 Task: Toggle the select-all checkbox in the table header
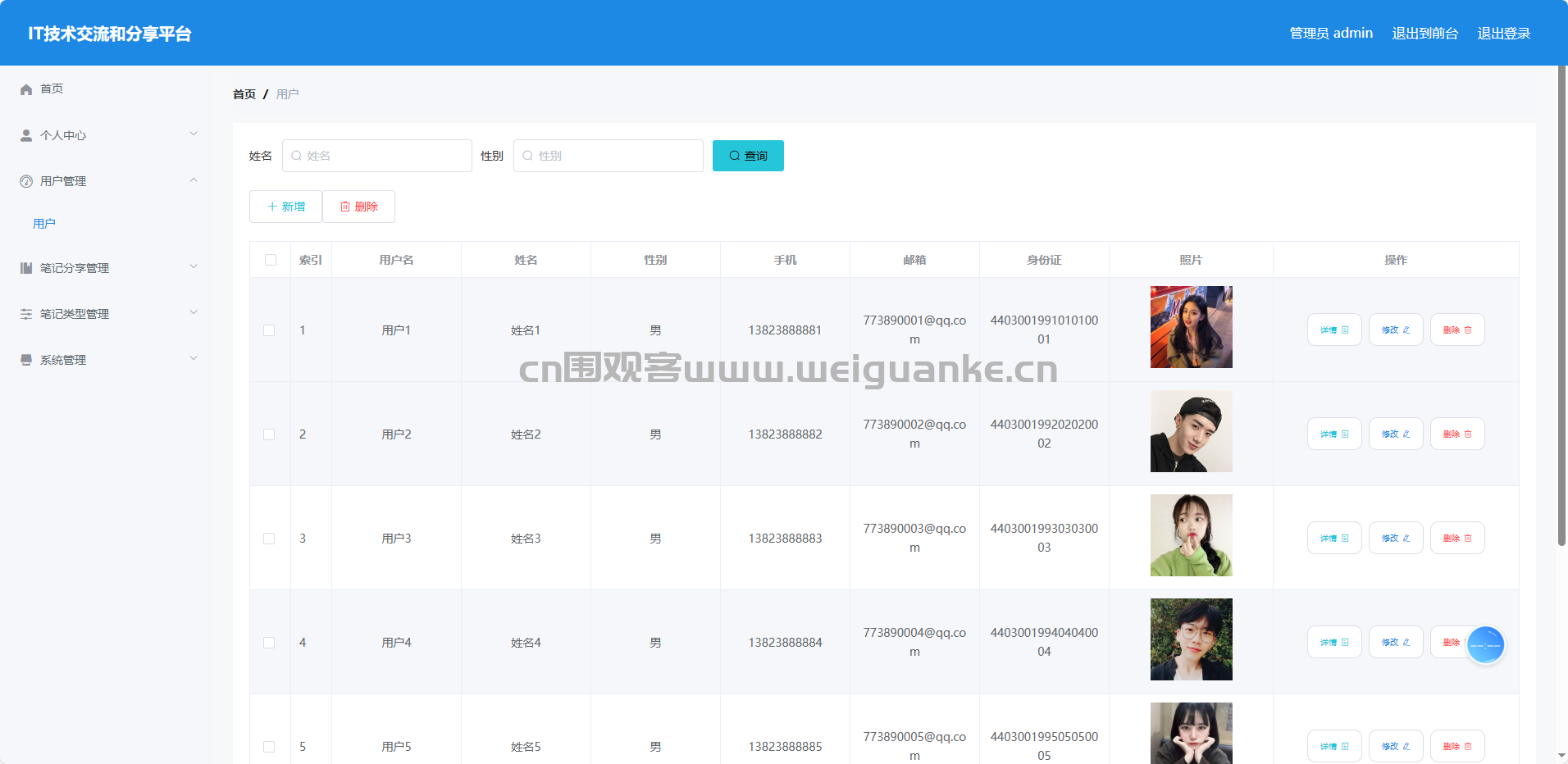[271, 260]
